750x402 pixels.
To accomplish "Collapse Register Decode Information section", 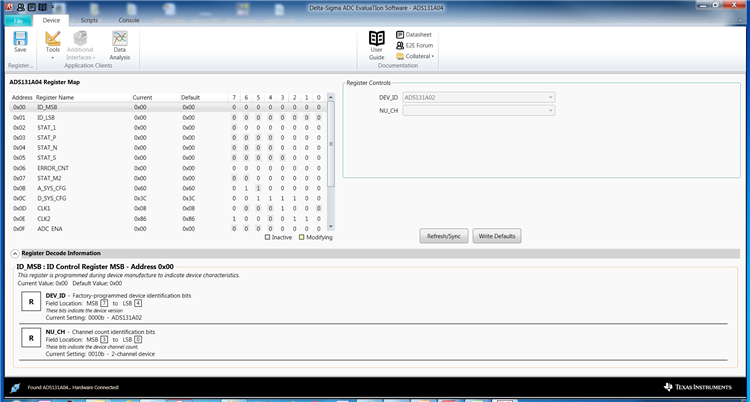I will tap(15, 254).
